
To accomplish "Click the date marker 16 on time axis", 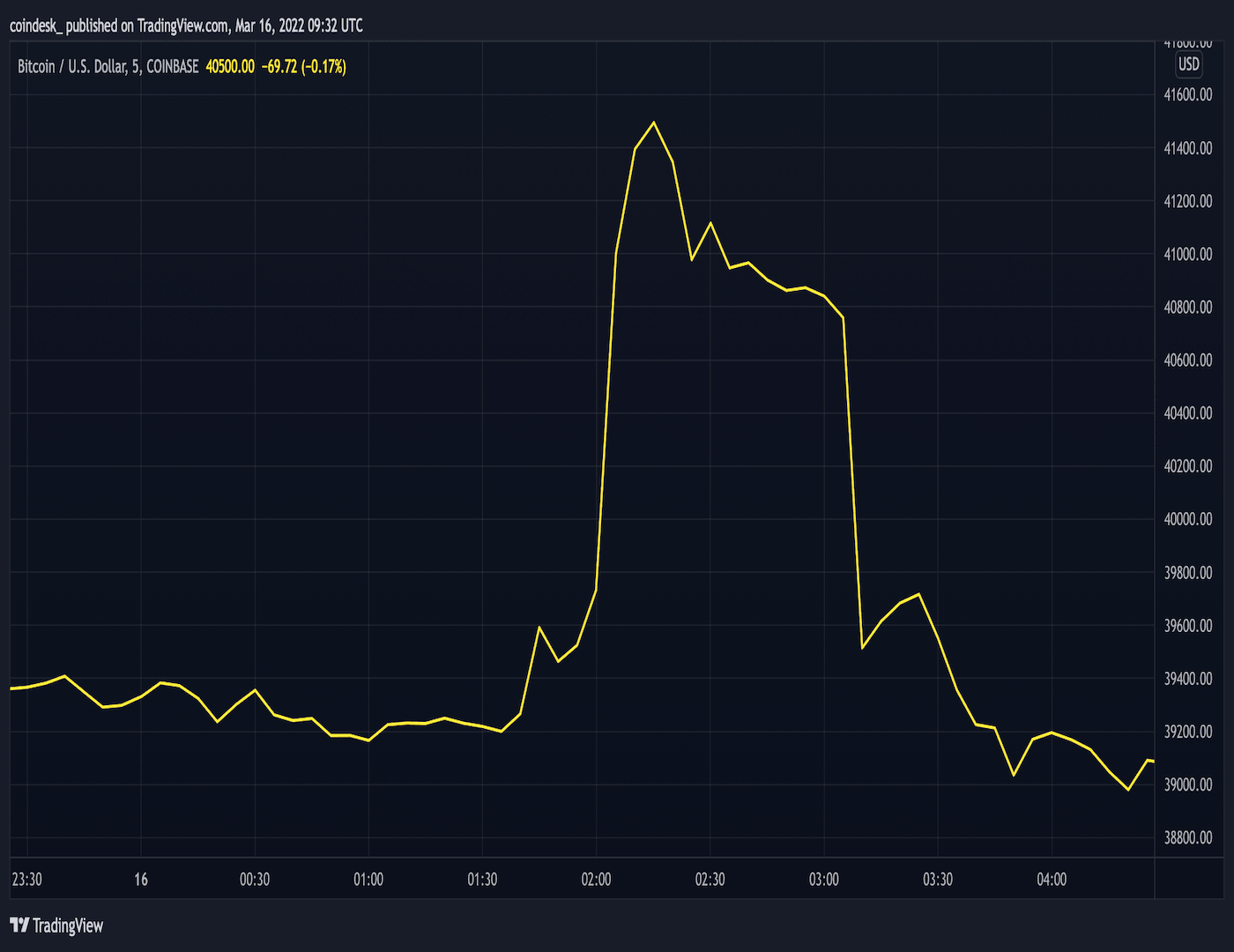I will (x=140, y=879).
